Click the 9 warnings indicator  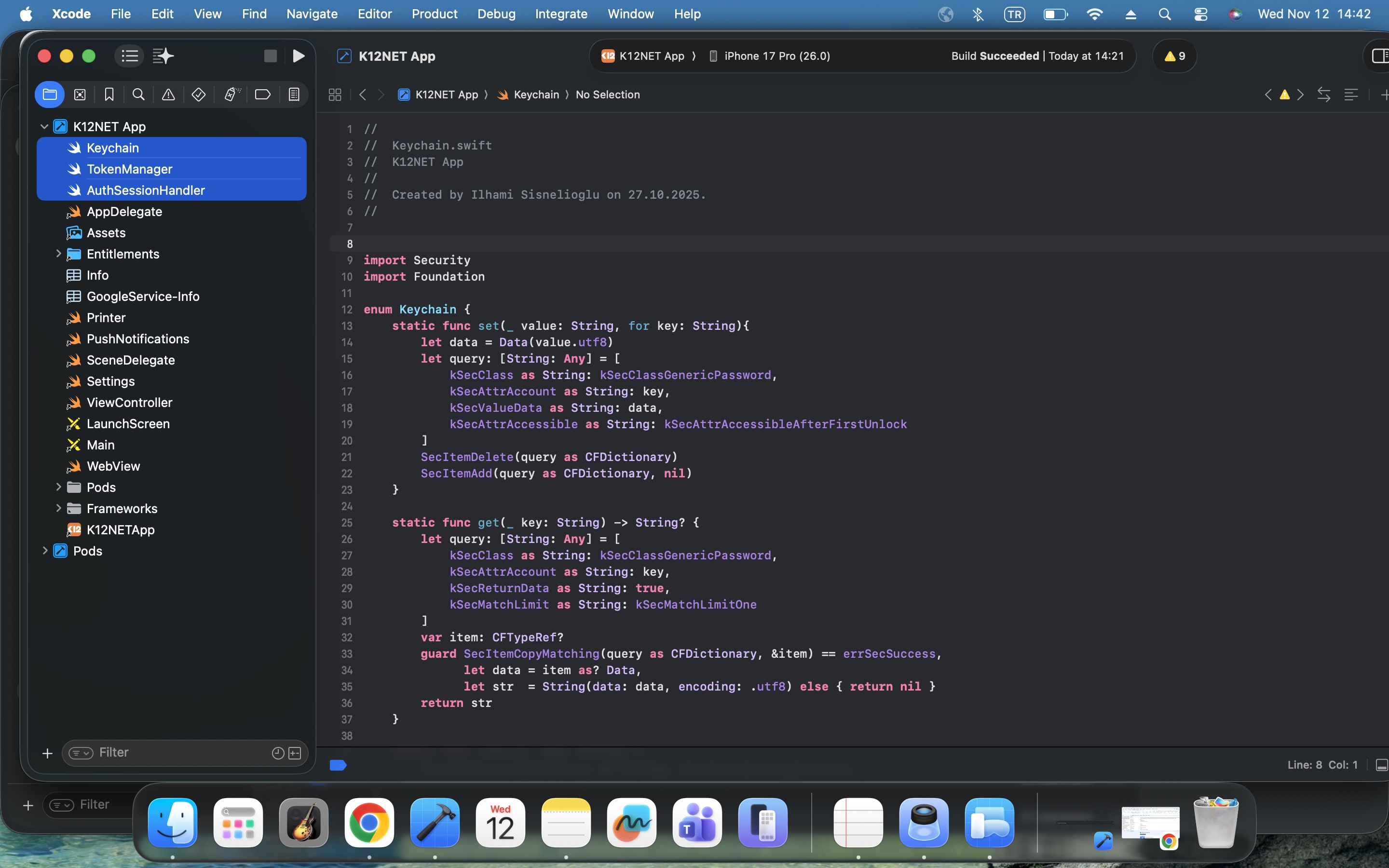tap(1174, 55)
